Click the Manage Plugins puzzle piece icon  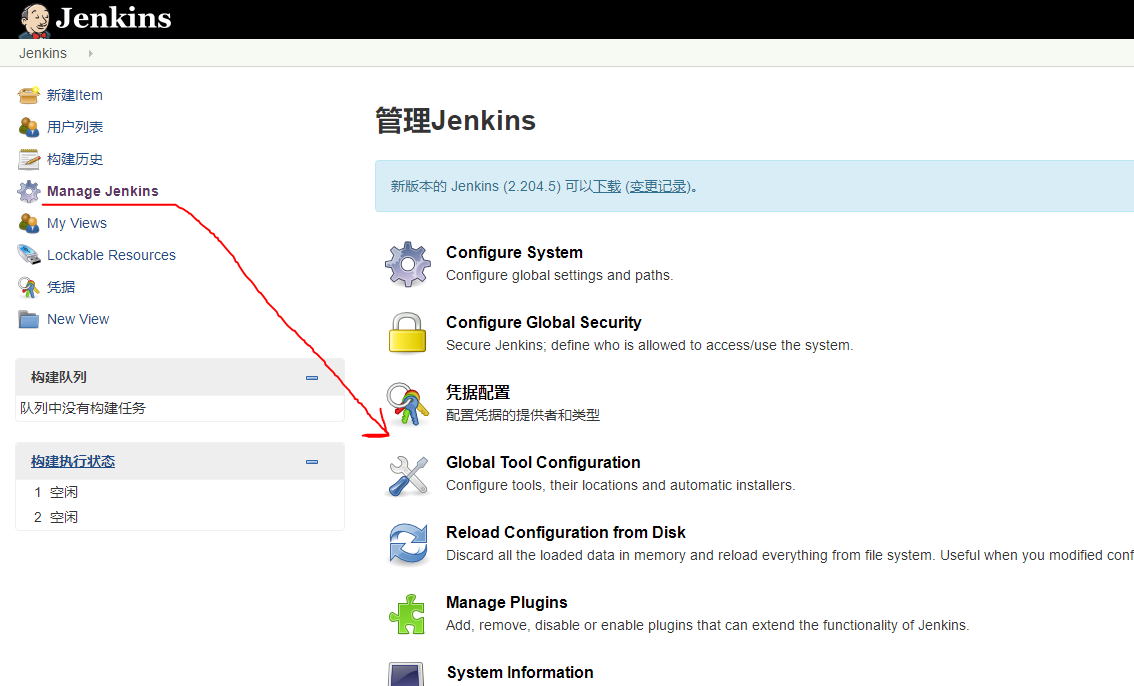(407, 614)
